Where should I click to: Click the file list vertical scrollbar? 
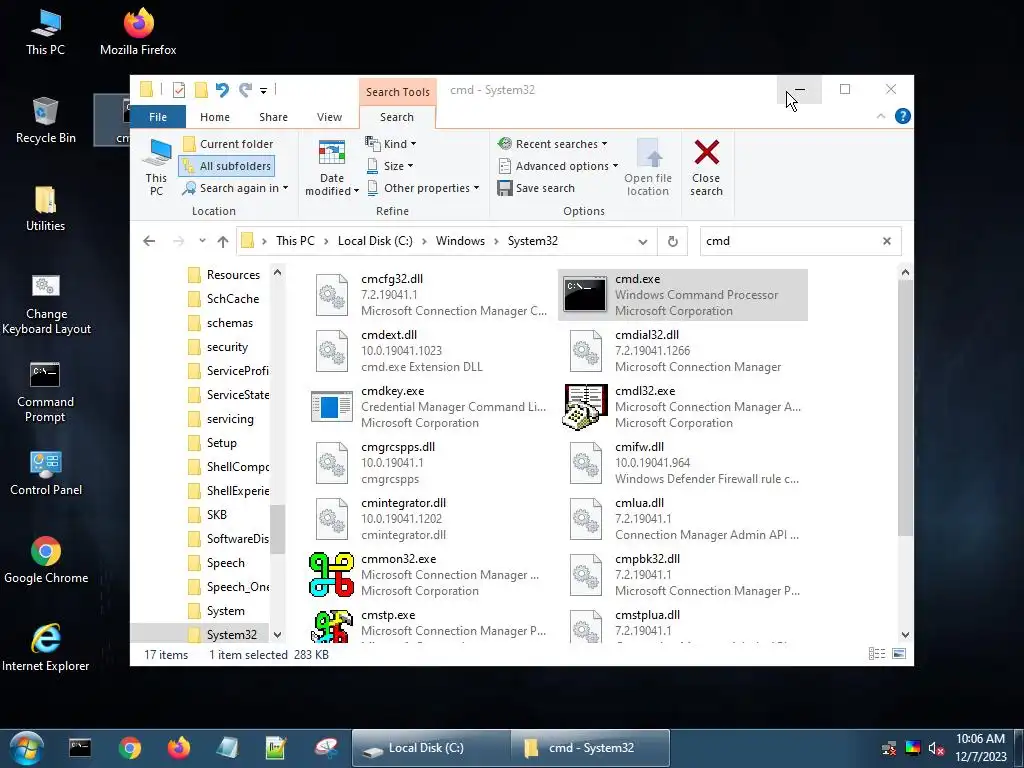(905, 408)
